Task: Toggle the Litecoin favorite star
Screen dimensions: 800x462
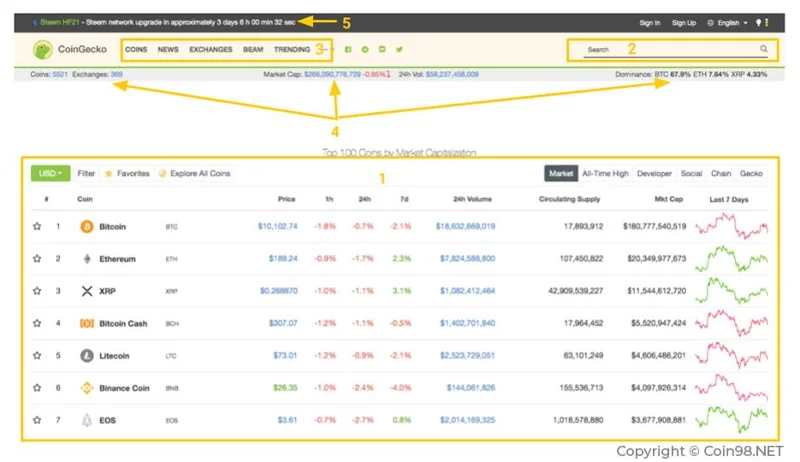Action: point(37,355)
